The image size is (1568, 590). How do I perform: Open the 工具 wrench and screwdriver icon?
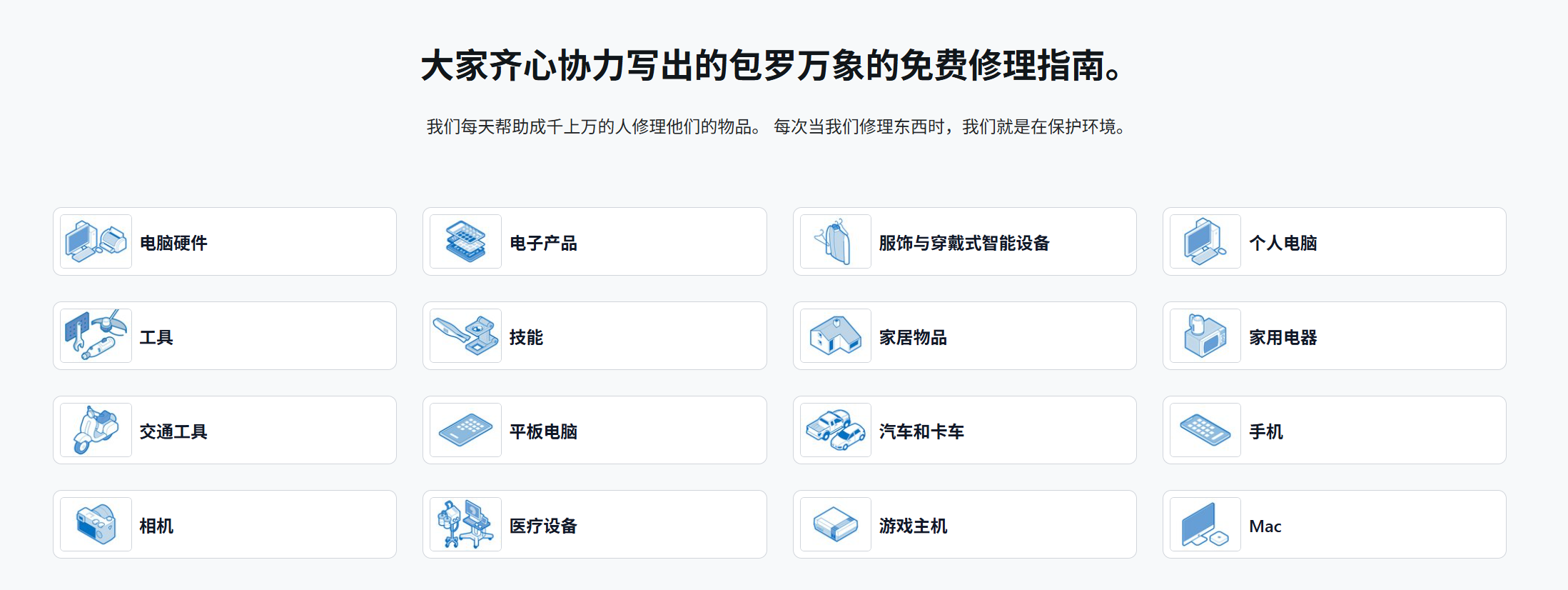[x=96, y=336]
